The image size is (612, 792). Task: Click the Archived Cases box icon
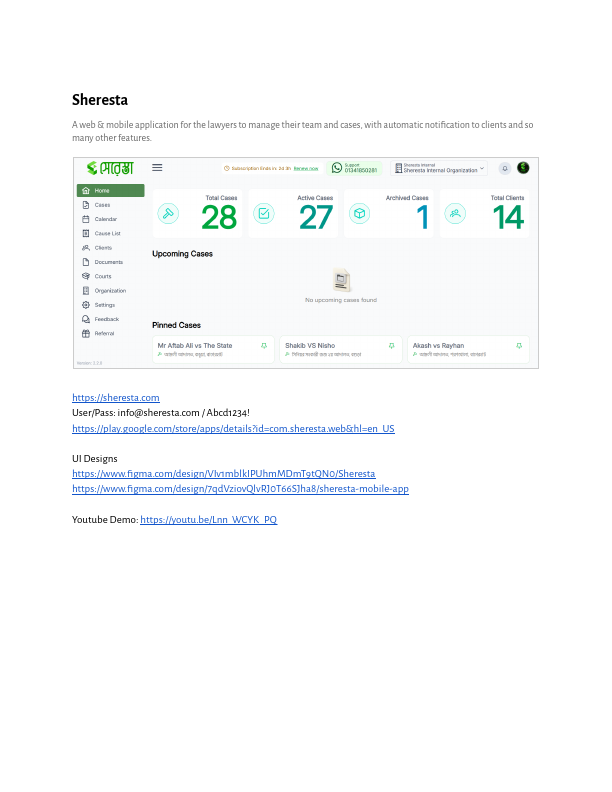click(360, 214)
